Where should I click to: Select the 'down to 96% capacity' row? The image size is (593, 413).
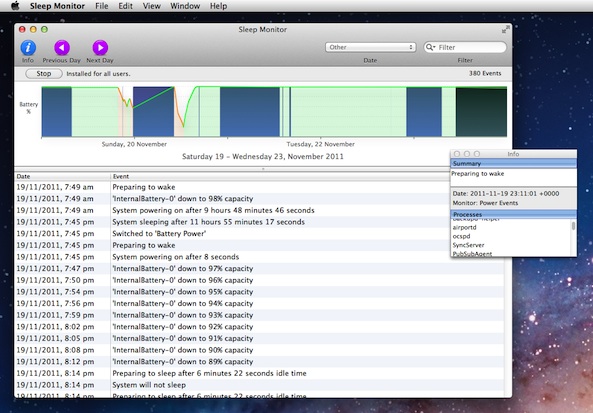259,280
